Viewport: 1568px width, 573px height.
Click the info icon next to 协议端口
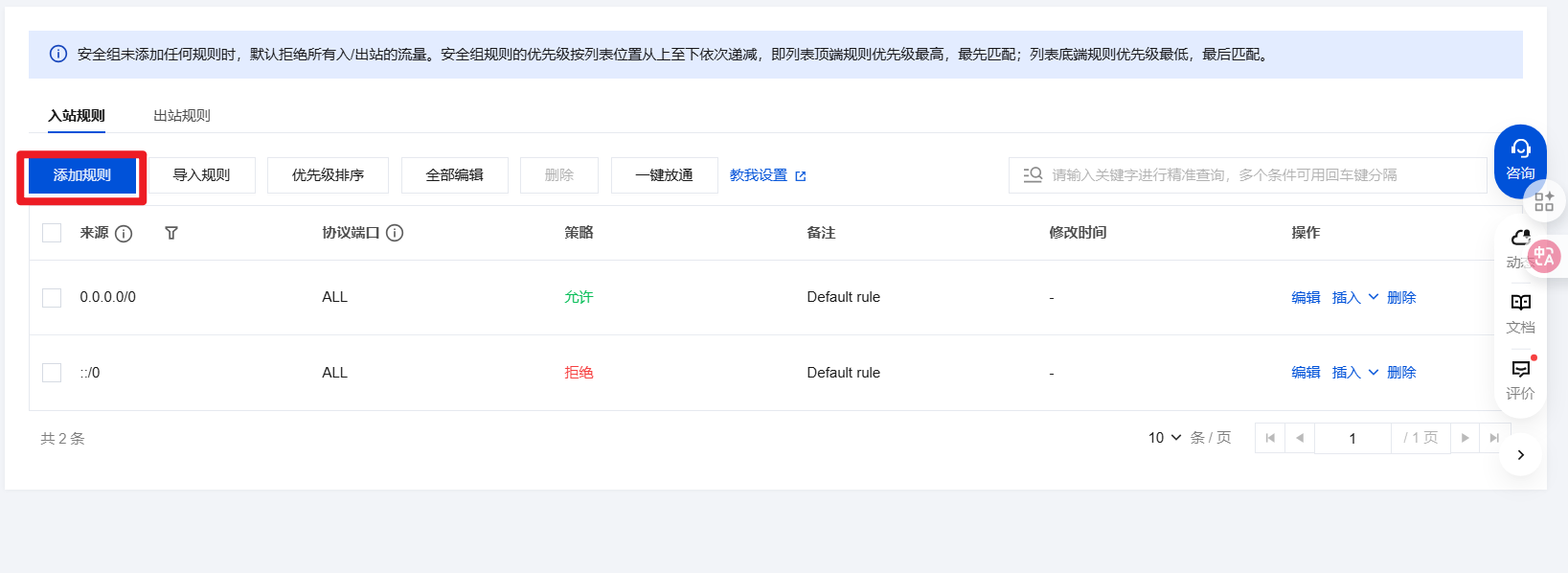coord(395,233)
